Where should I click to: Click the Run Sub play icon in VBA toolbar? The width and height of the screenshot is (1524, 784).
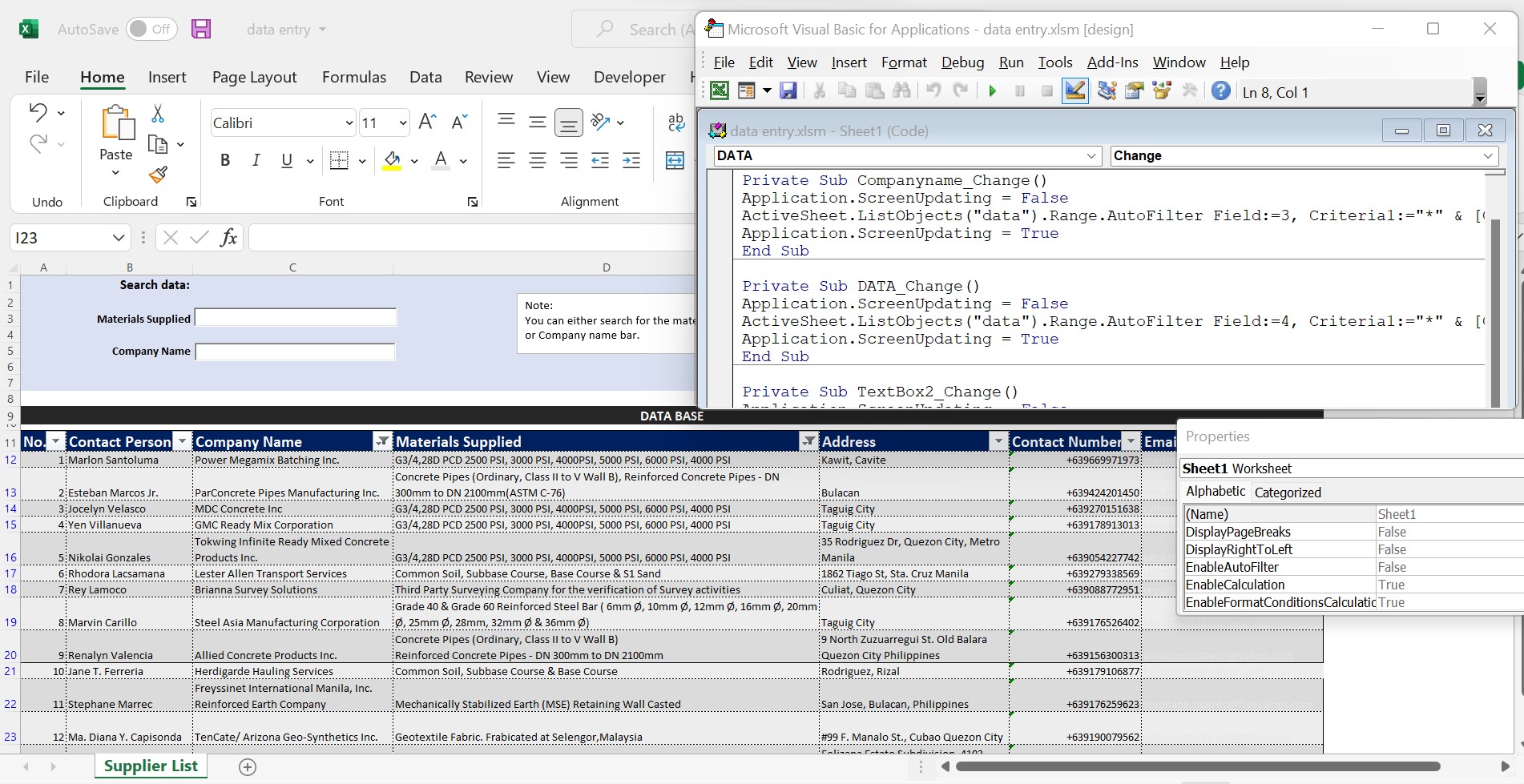click(992, 91)
